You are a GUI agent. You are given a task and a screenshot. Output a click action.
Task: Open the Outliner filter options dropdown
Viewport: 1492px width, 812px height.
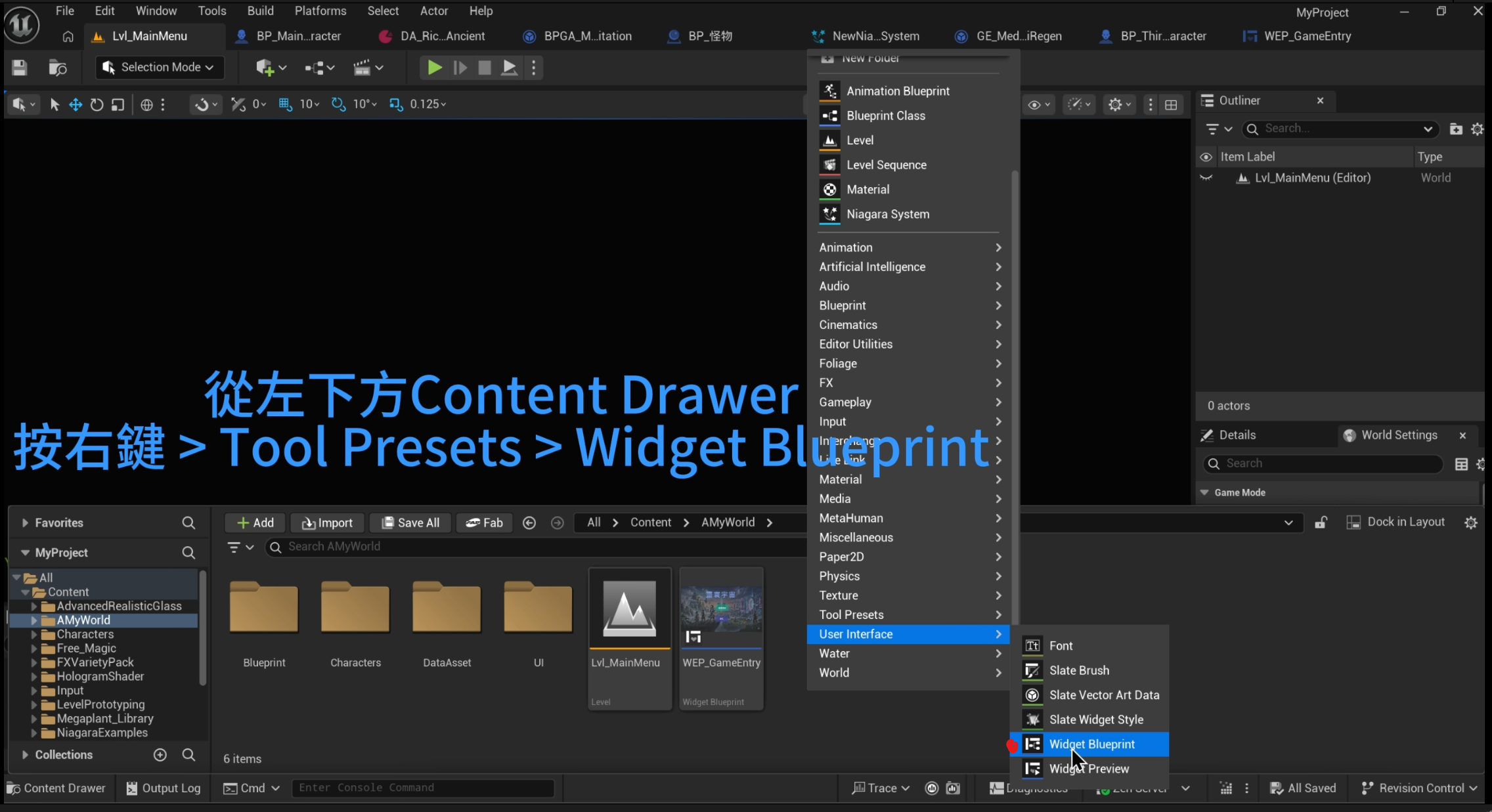tap(1218, 129)
